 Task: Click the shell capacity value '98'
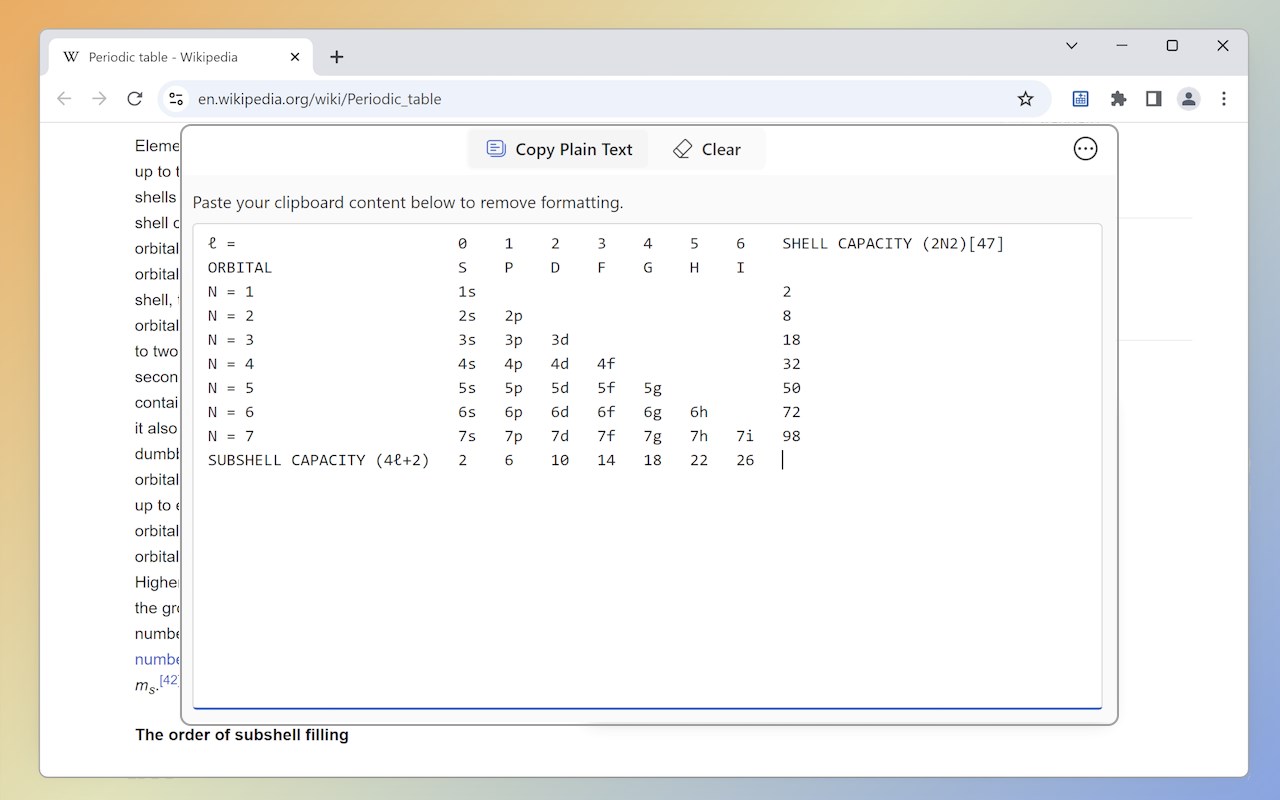[x=791, y=435]
